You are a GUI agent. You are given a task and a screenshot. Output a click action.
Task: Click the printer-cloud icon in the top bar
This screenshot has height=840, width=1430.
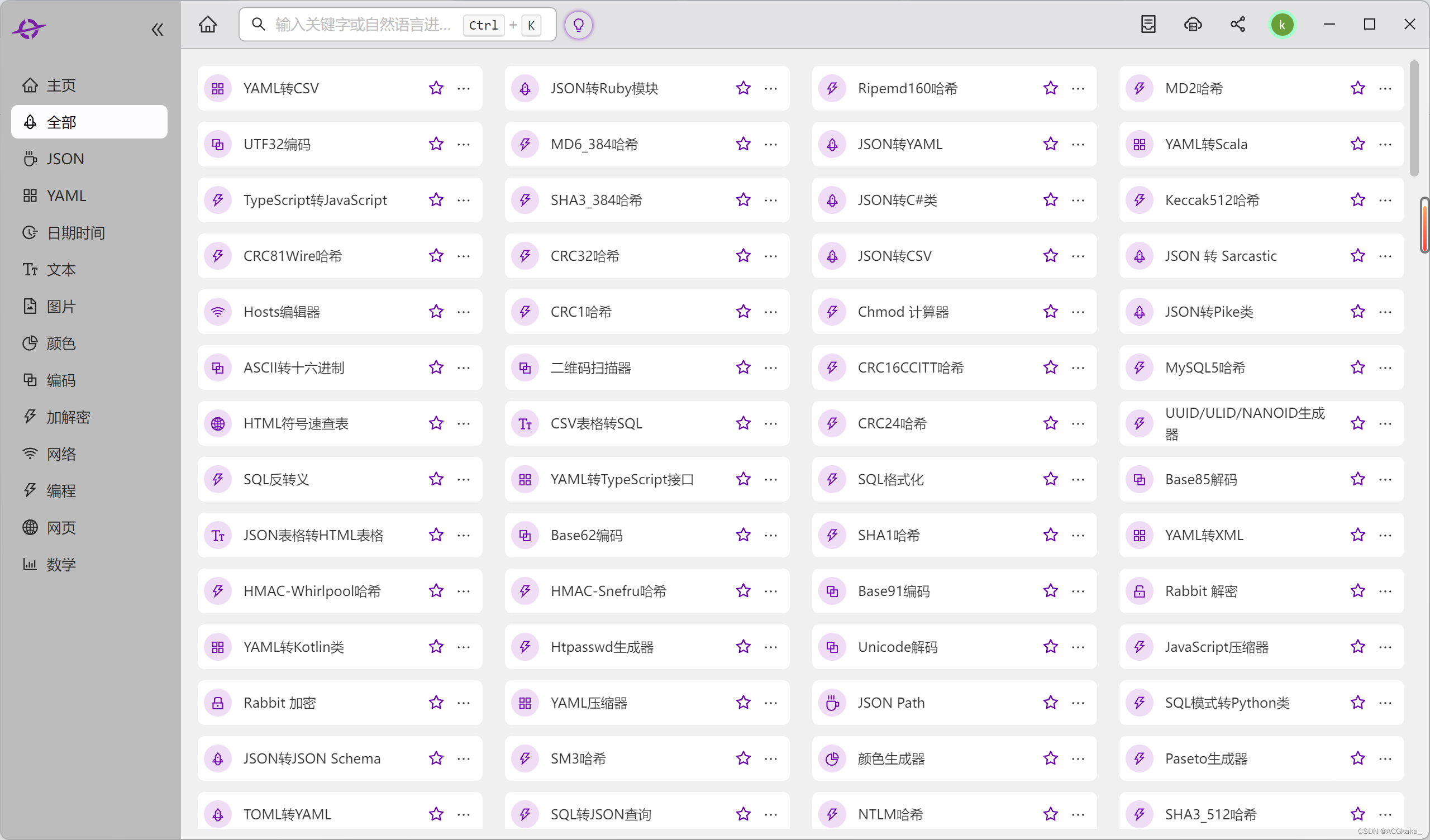[1193, 25]
